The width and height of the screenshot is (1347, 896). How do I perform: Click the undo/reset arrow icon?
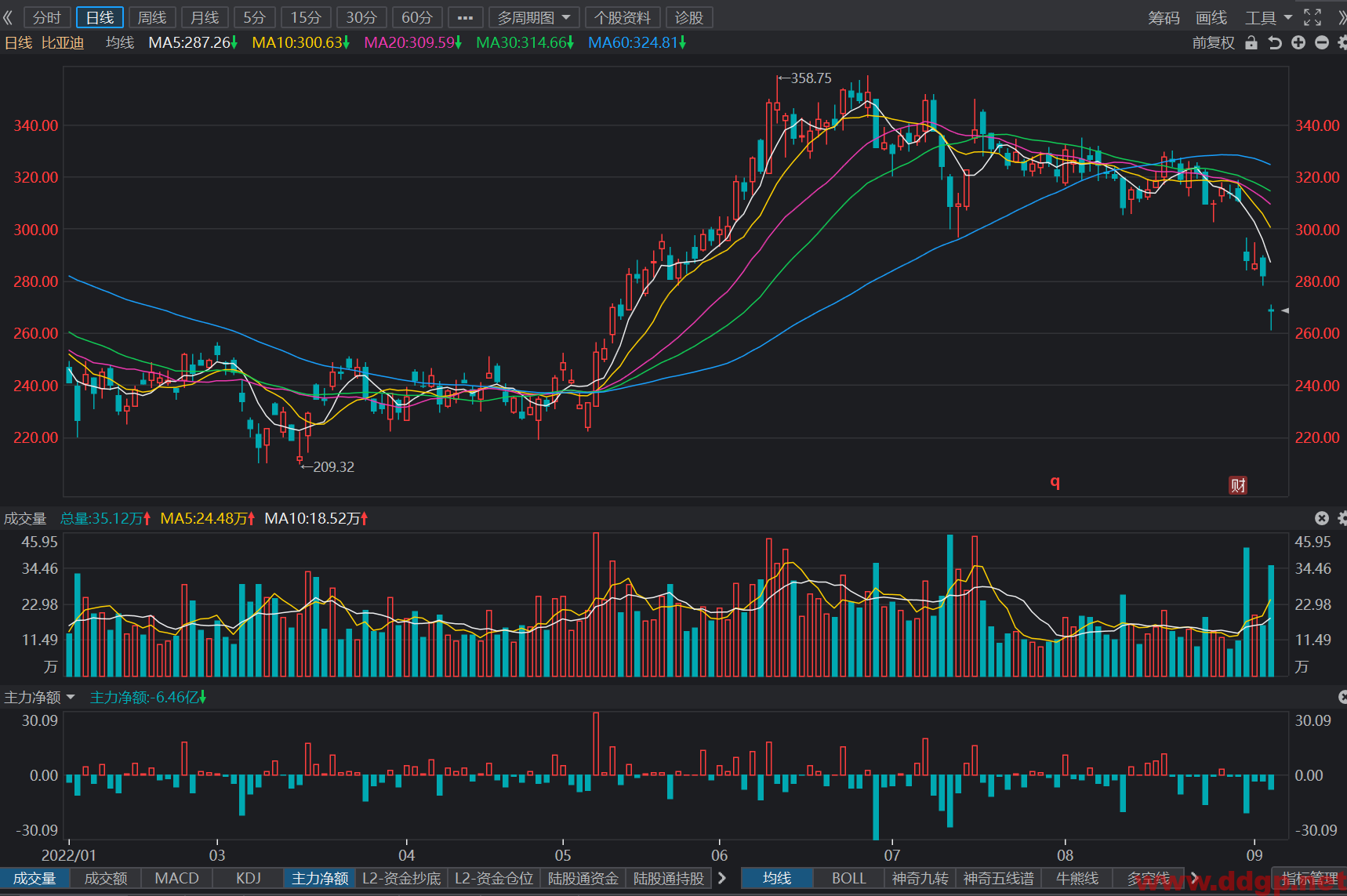click(1275, 43)
